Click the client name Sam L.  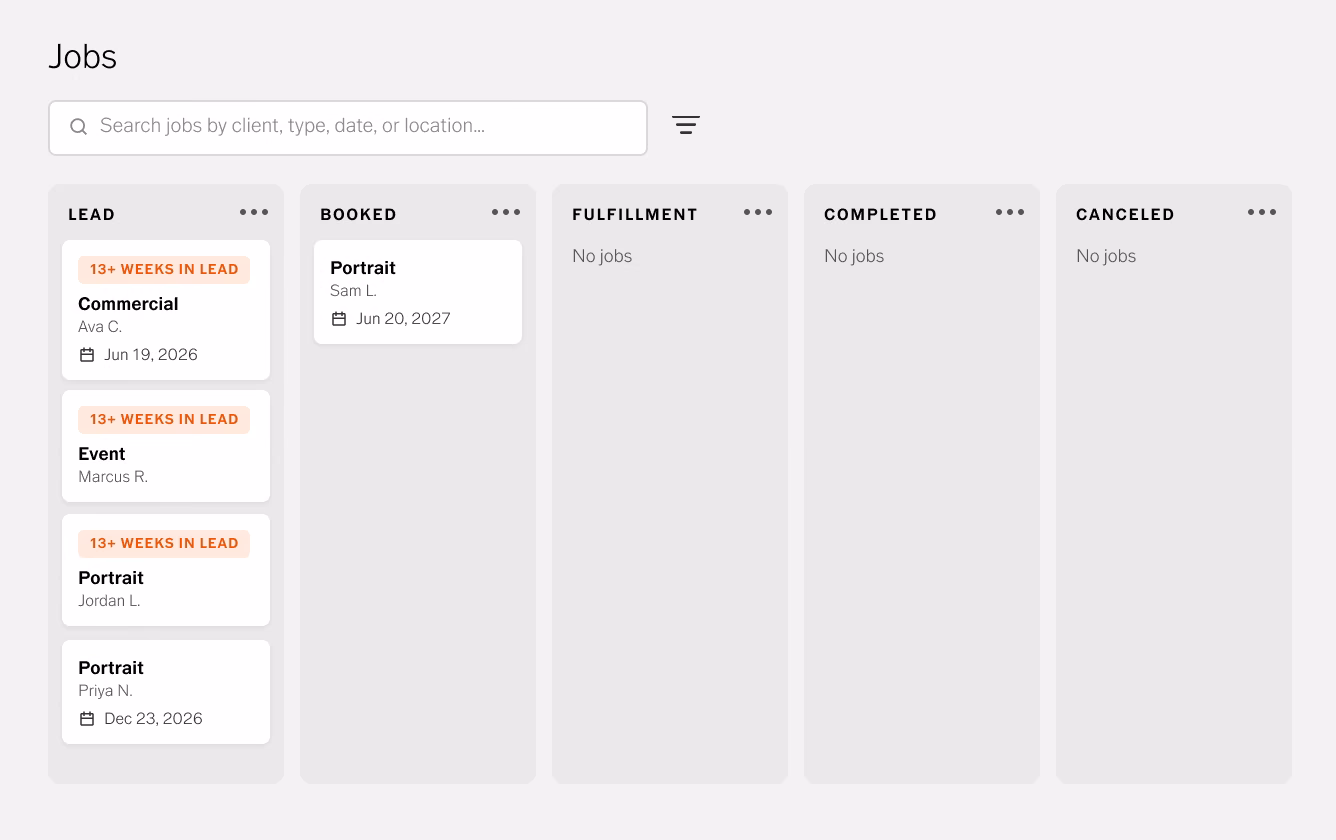[353, 291]
